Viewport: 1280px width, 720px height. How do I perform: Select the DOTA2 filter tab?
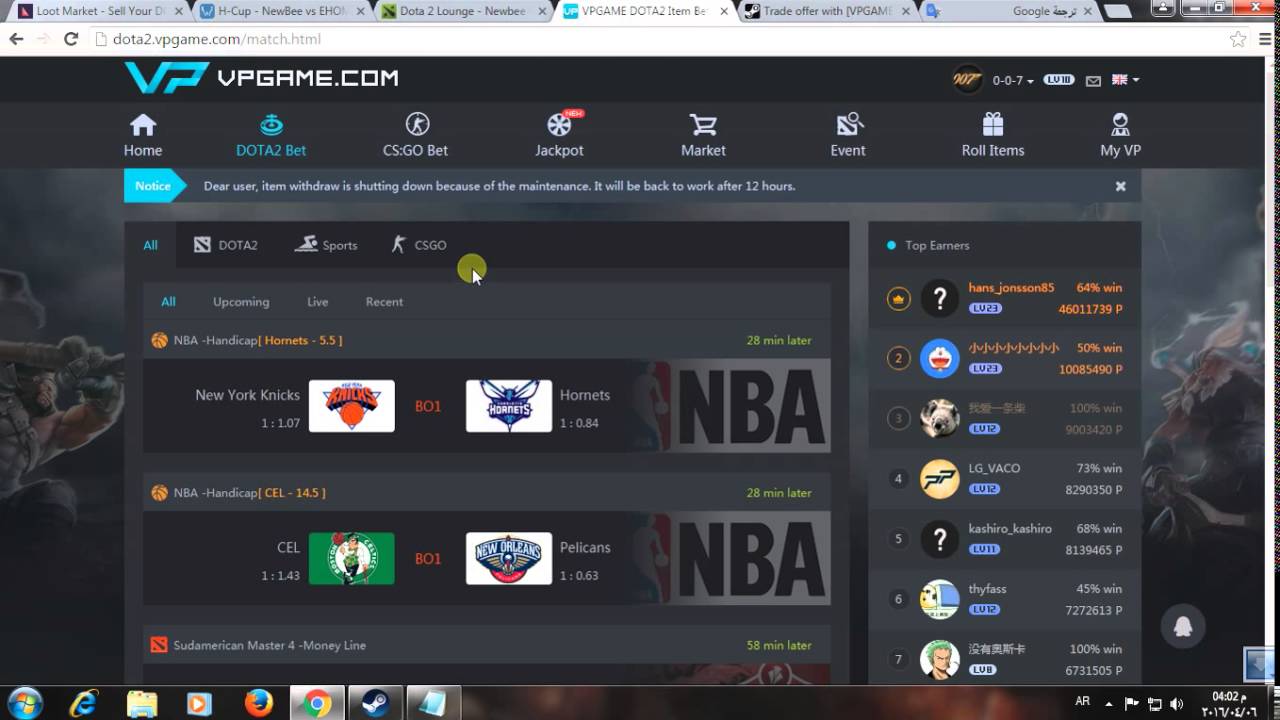click(x=226, y=245)
